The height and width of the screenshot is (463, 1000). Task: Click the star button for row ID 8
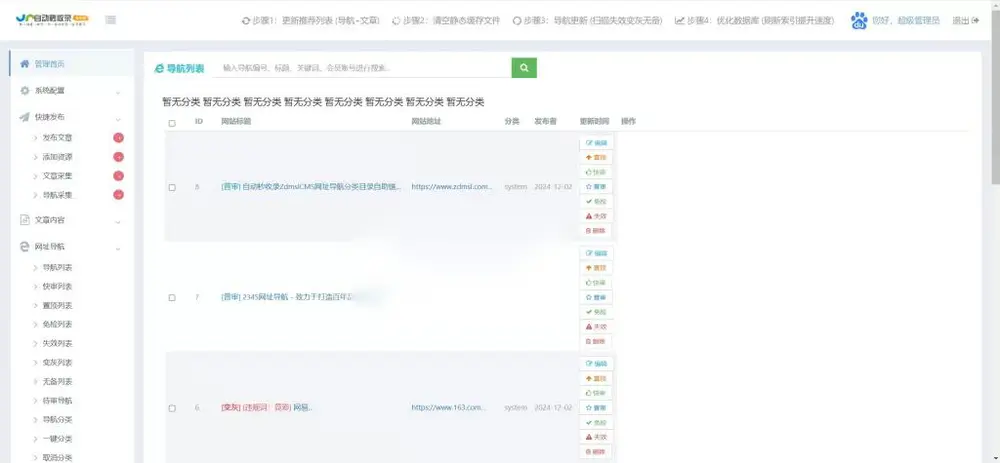coord(596,187)
